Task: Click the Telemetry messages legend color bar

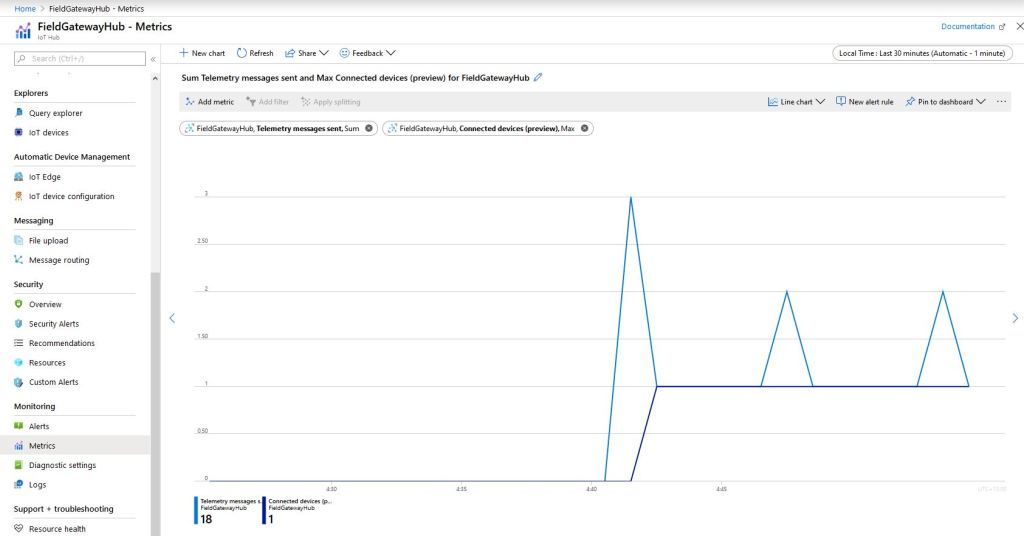Action: [x=197, y=510]
